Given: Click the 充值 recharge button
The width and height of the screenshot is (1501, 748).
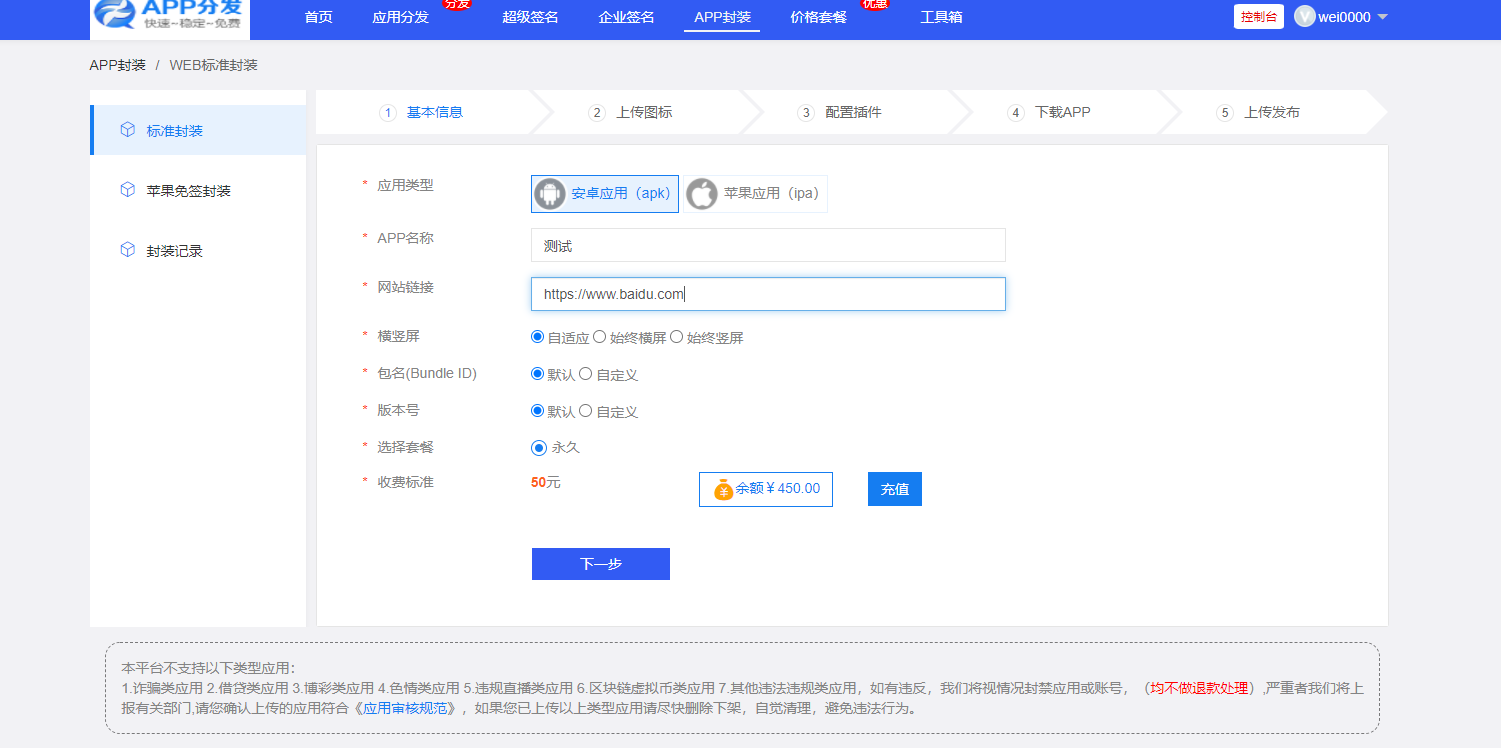Looking at the screenshot, I should (x=894, y=489).
